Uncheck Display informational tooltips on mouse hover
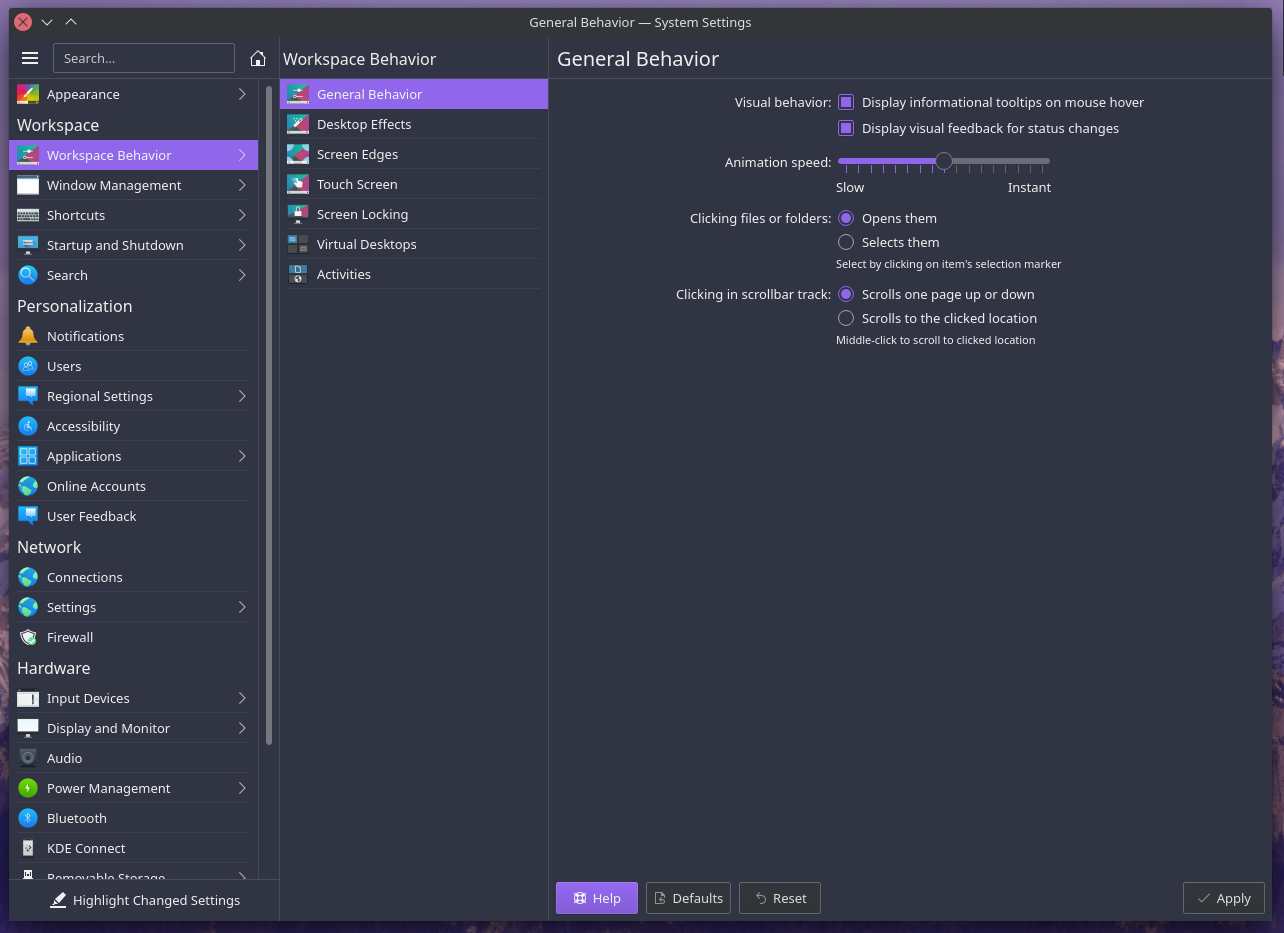The height and width of the screenshot is (933, 1284). (846, 102)
